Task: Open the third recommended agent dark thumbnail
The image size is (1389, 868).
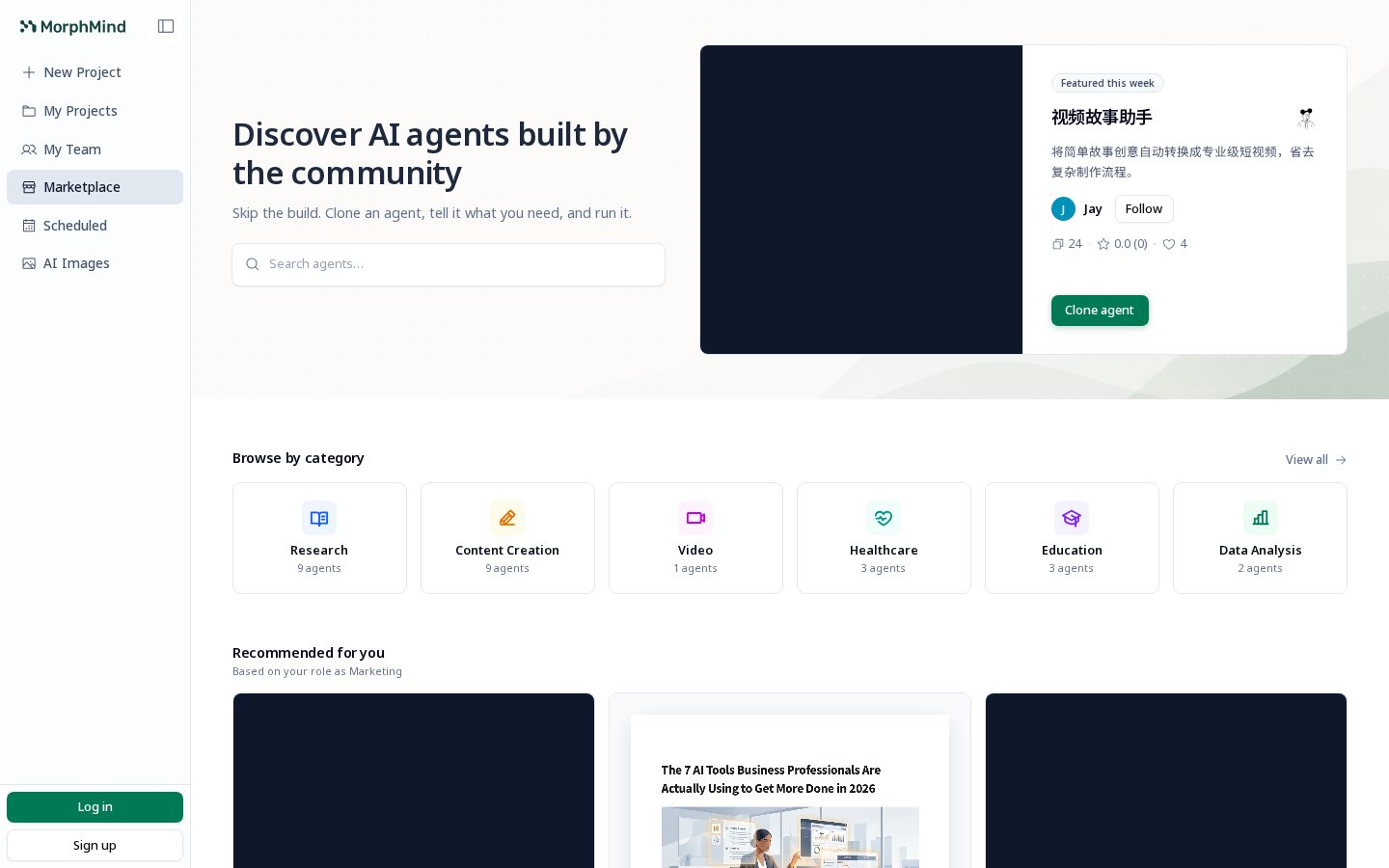Action: tap(1166, 780)
